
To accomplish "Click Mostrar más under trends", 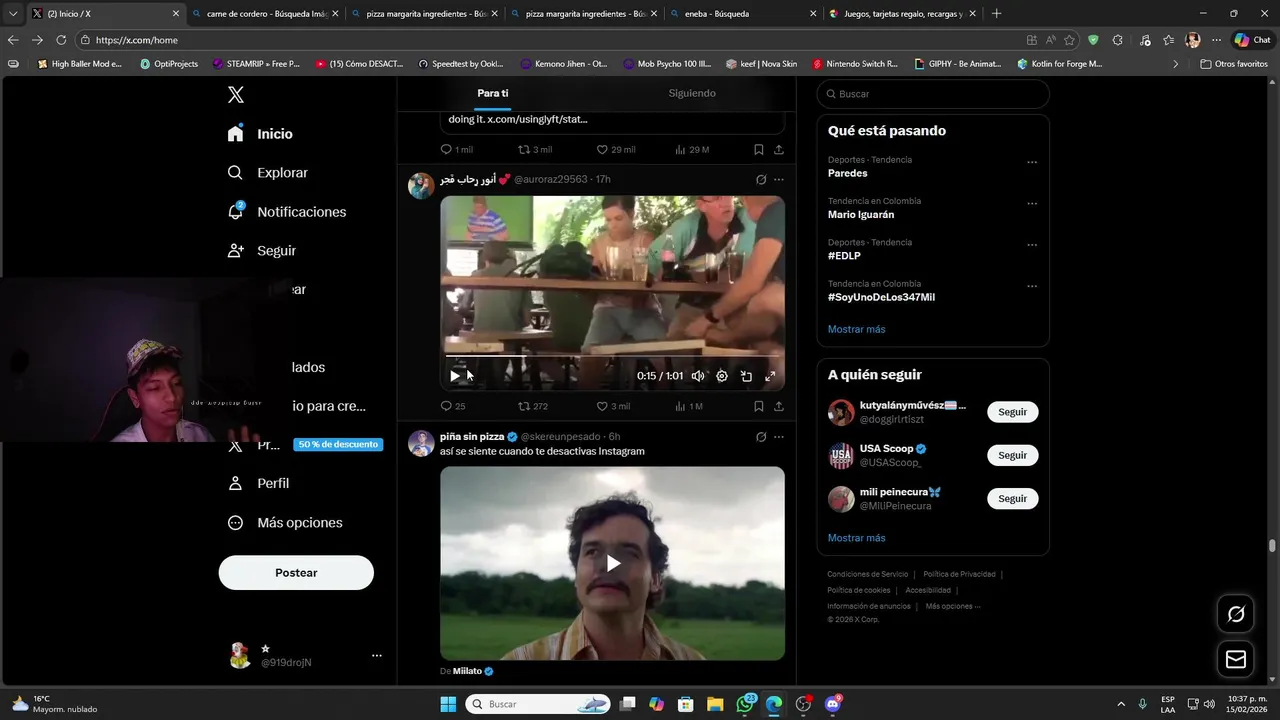I will coord(856,329).
